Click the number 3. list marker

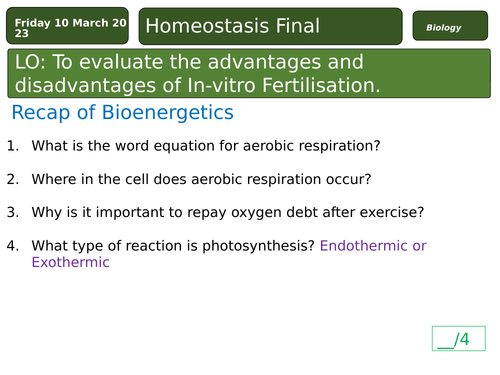coord(13,212)
